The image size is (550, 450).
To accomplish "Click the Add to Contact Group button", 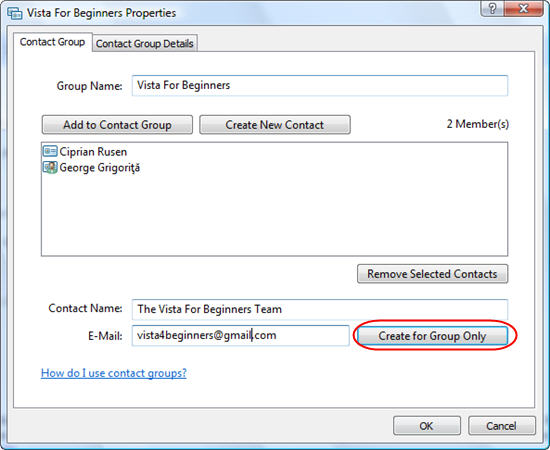I will (117, 125).
